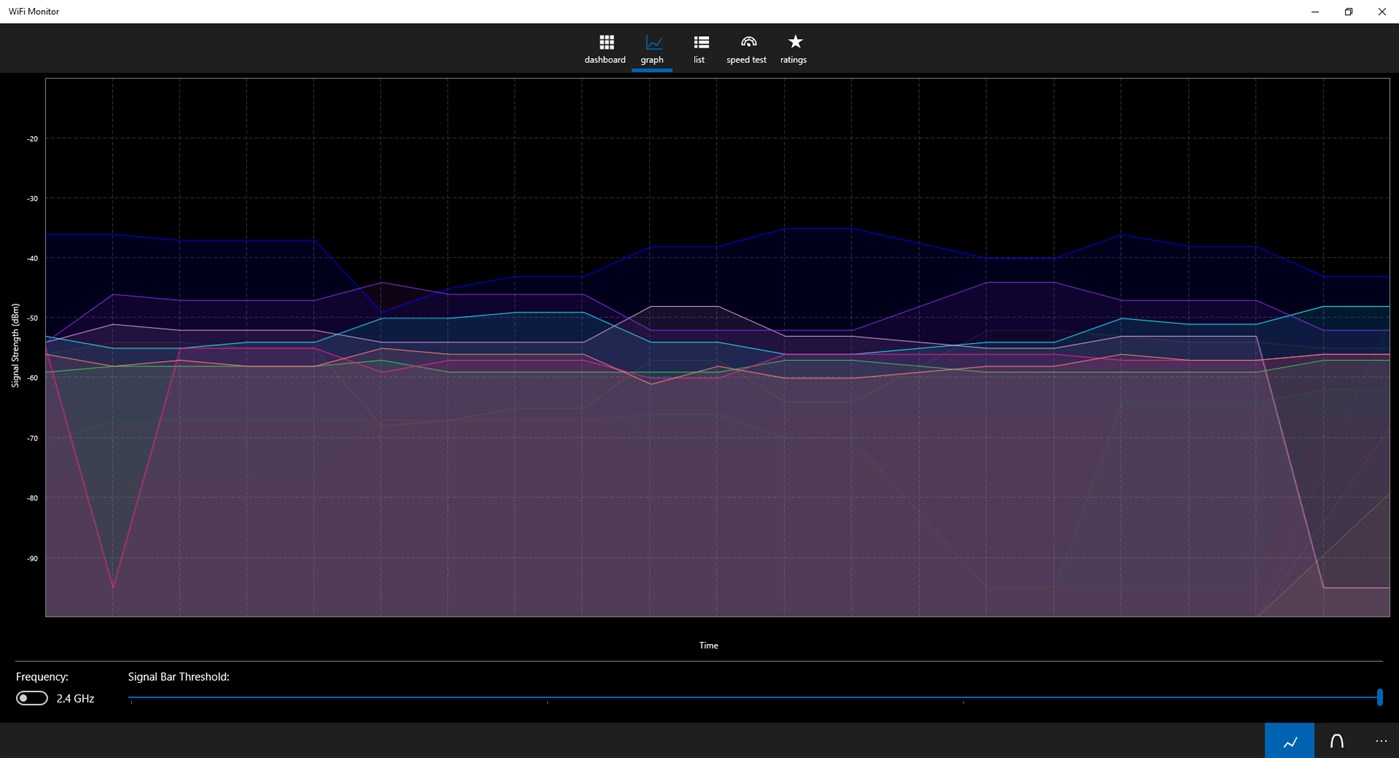This screenshot has width=1399, height=758.
Task: Open the See more options menu
Action: click(1381, 741)
